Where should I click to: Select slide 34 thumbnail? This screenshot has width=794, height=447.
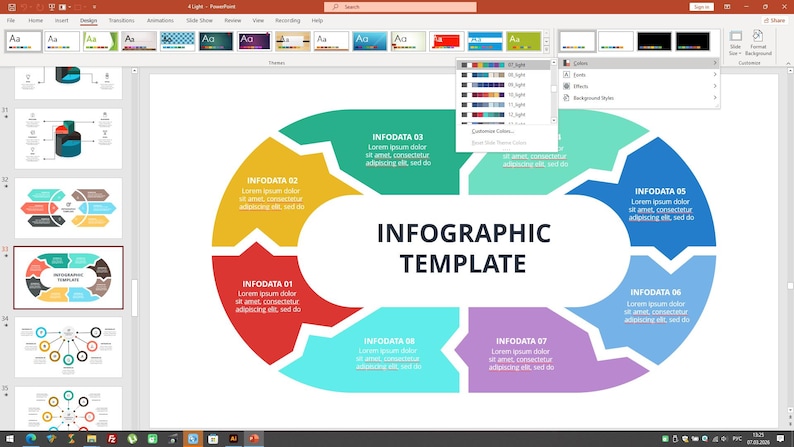pyautogui.click(x=68, y=347)
